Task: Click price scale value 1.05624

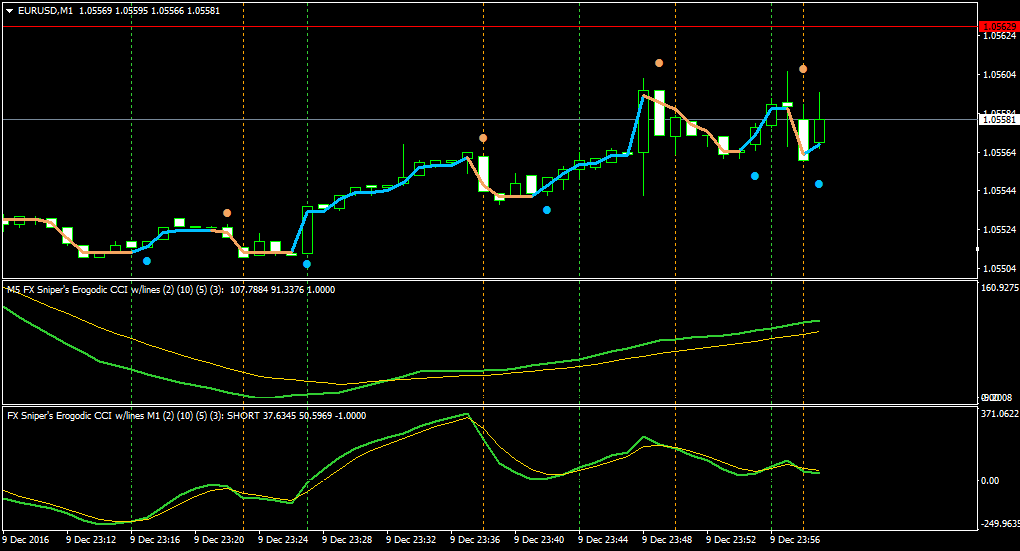Action: pyautogui.click(x=999, y=36)
